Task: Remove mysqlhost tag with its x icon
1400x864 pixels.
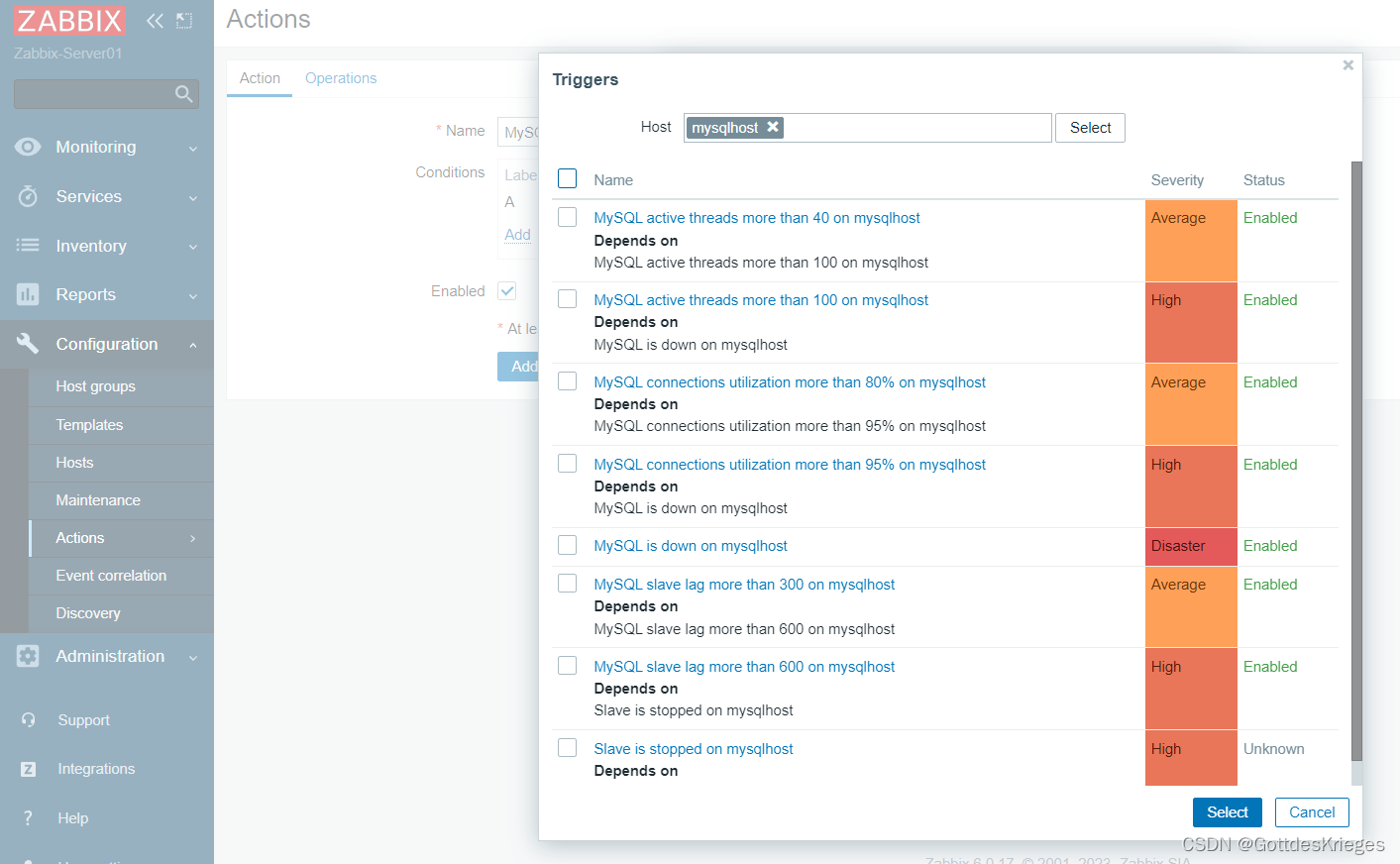Action: (x=773, y=127)
